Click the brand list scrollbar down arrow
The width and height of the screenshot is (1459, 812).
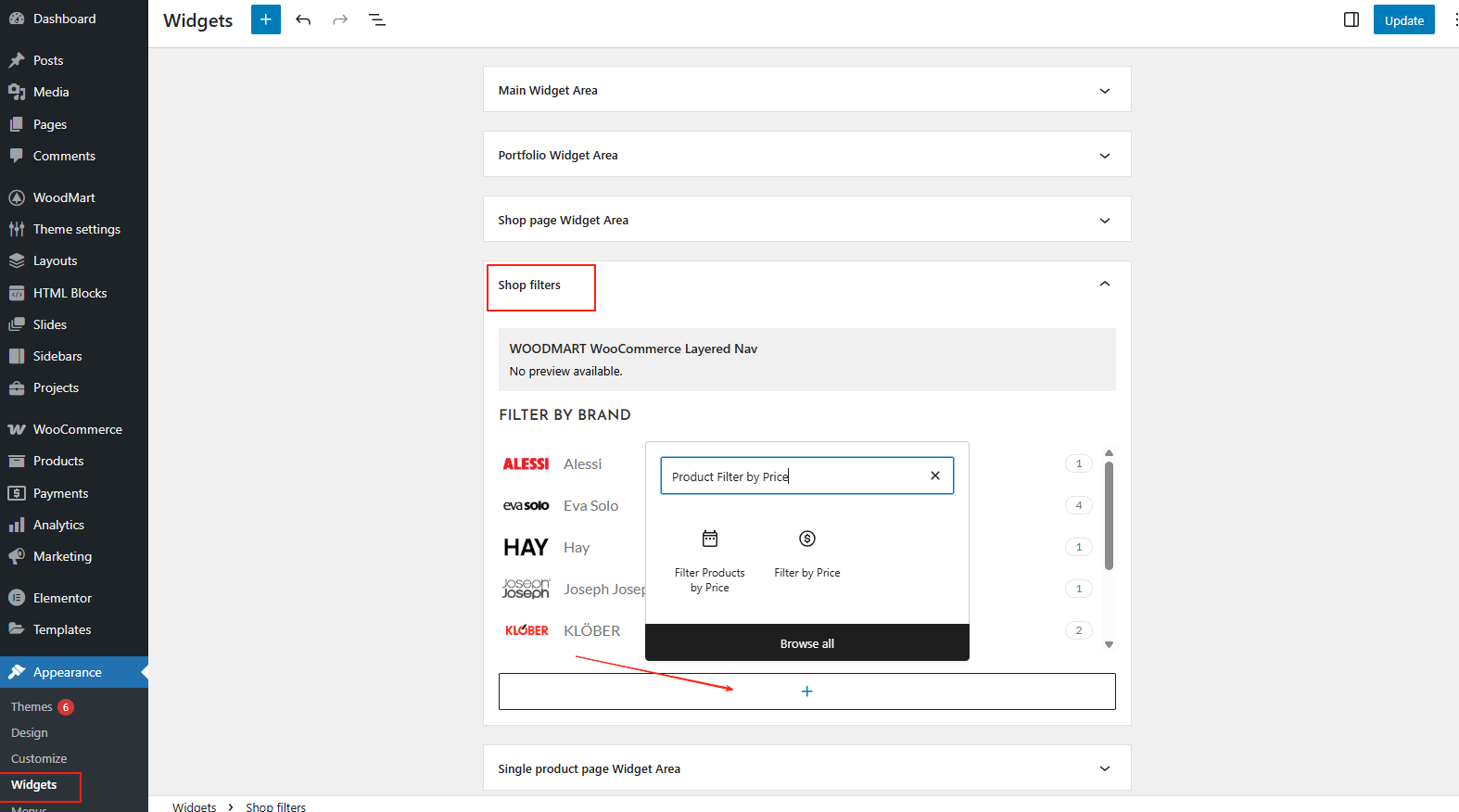[x=1109, y=644]
